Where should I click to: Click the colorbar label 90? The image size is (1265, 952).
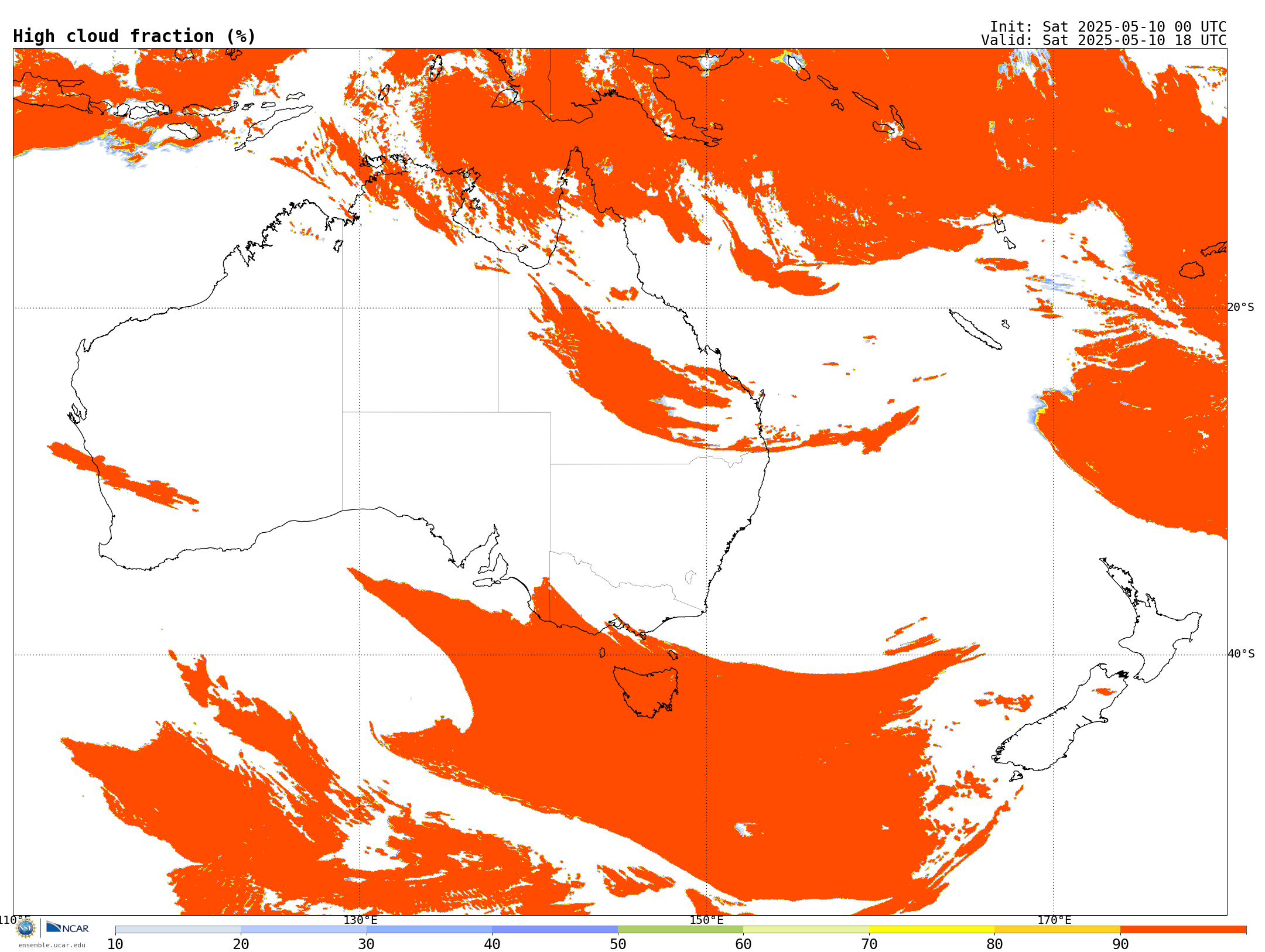[1120, 944]
